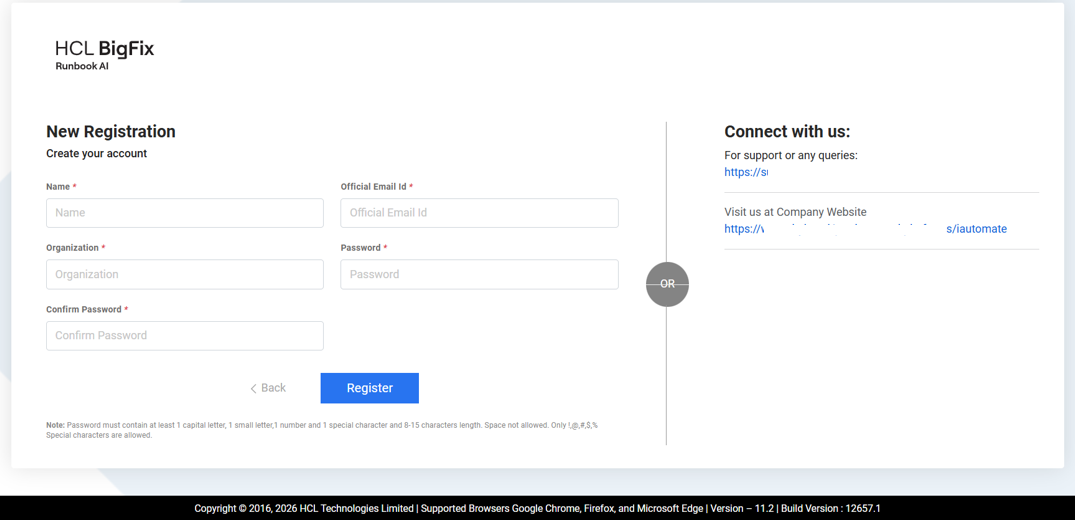Focus the Name input box

[x=185, y=213]
